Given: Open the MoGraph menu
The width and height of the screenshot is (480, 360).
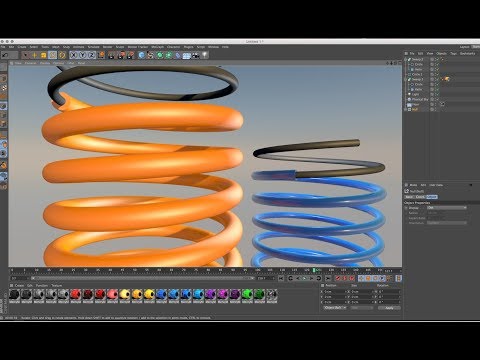Looking at the screenshot, I should [x=158, y=47].
